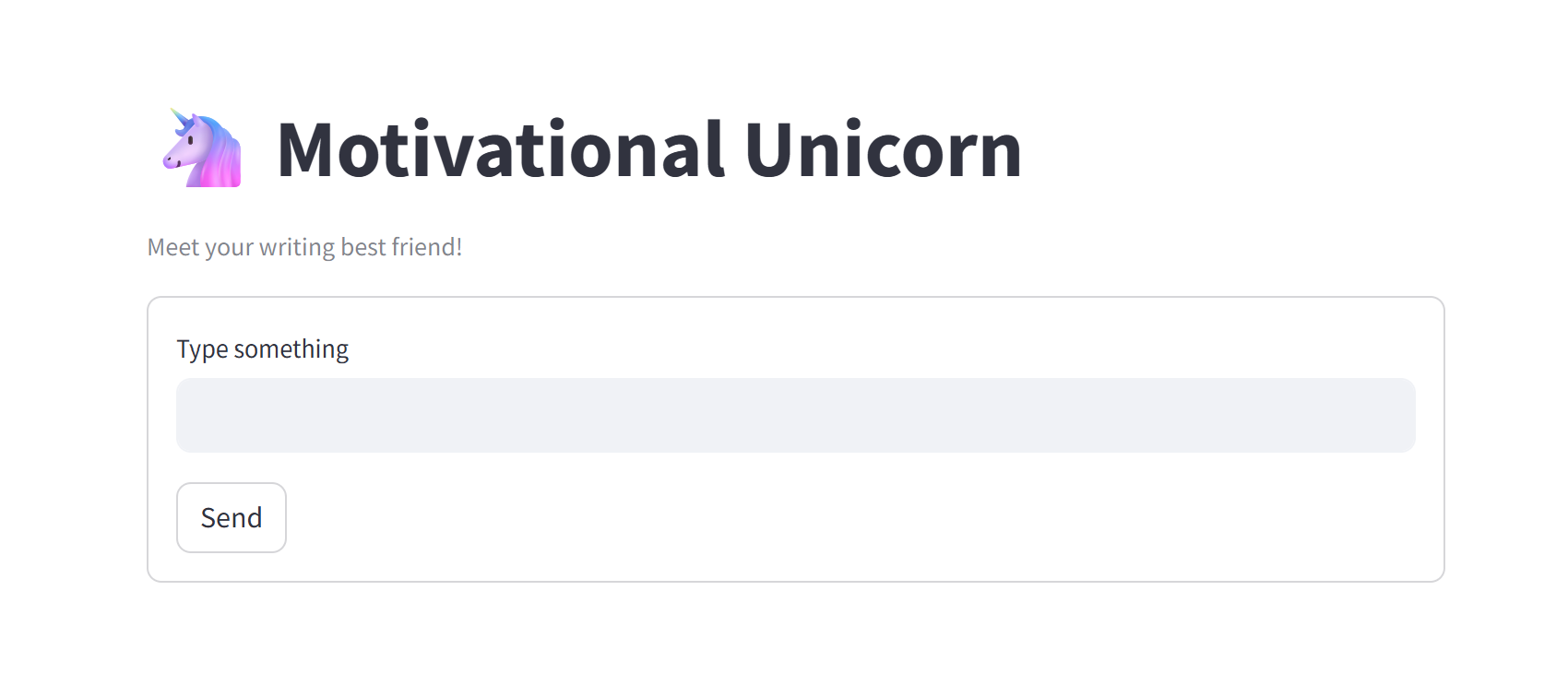Place cursor in the gray message box
The image size is (1568, 697).
pyautogui.click(x=795, y=415)
